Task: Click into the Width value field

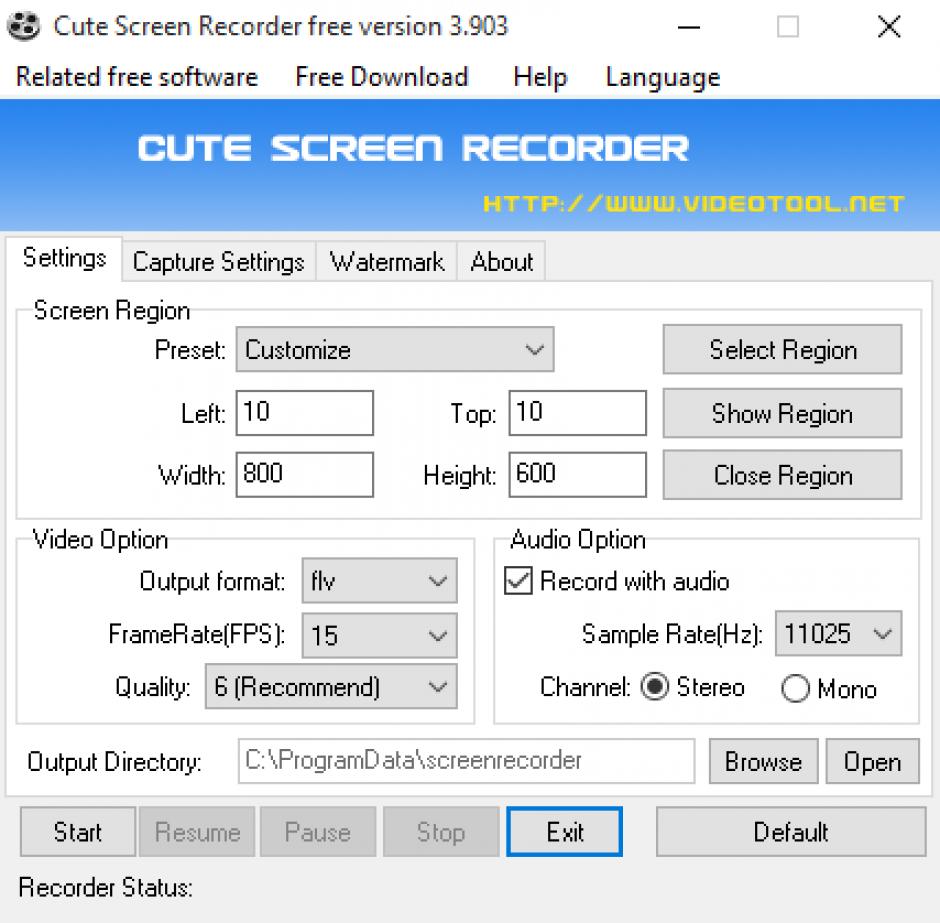Action: click(305, 475)
